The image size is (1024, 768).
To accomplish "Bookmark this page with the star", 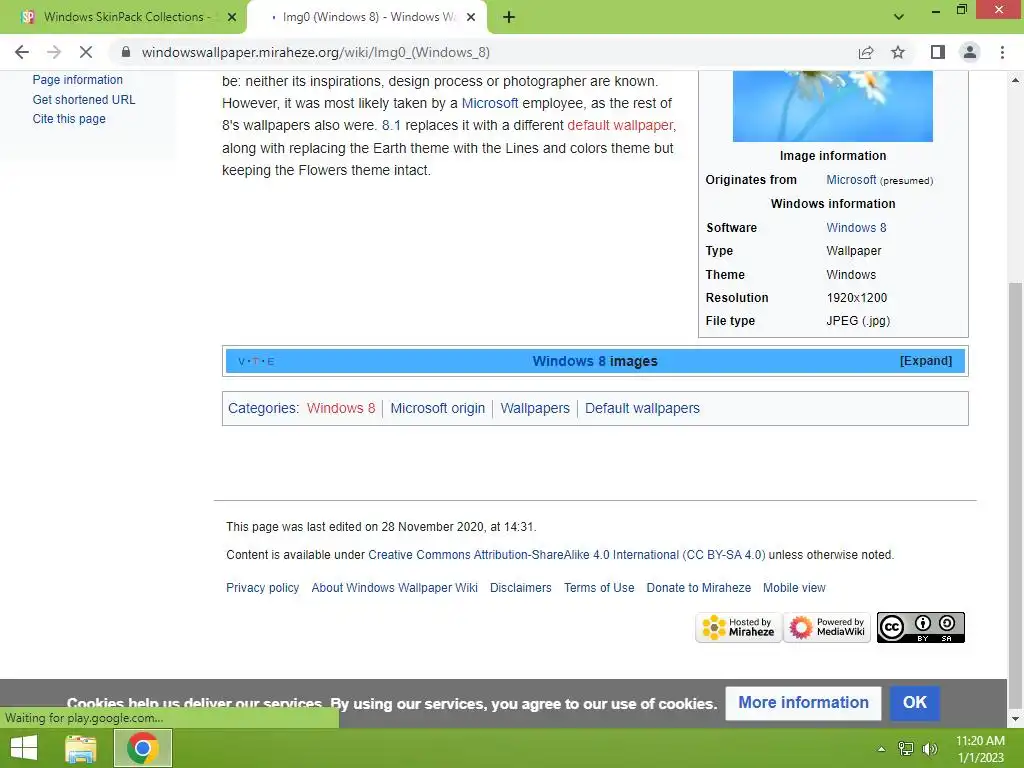I will (x=898, y=52).
